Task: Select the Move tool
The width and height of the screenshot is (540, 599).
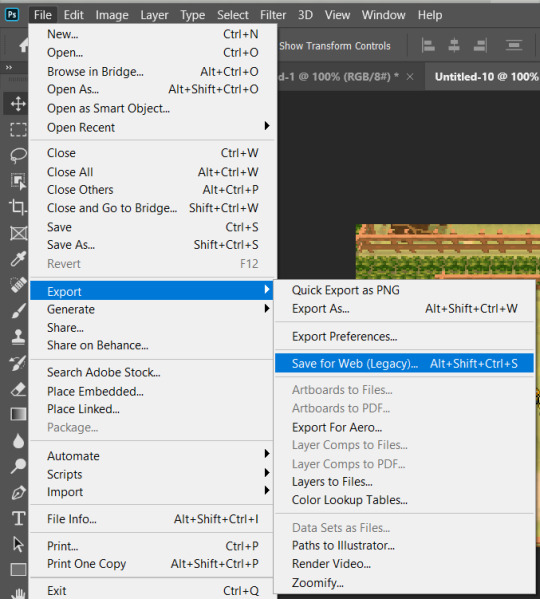Action: 18,104
